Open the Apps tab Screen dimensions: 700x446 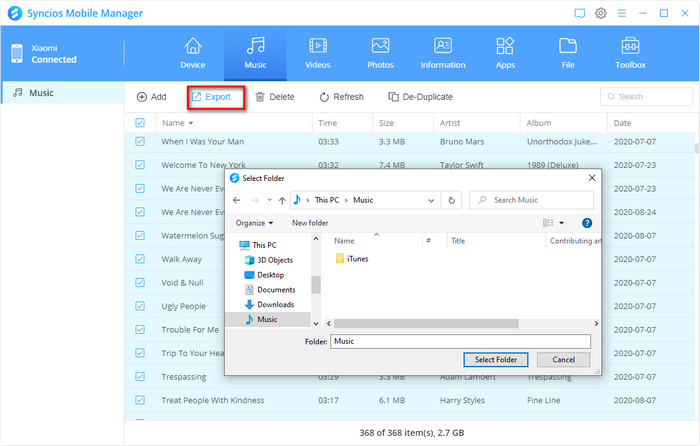coord(505,53)
